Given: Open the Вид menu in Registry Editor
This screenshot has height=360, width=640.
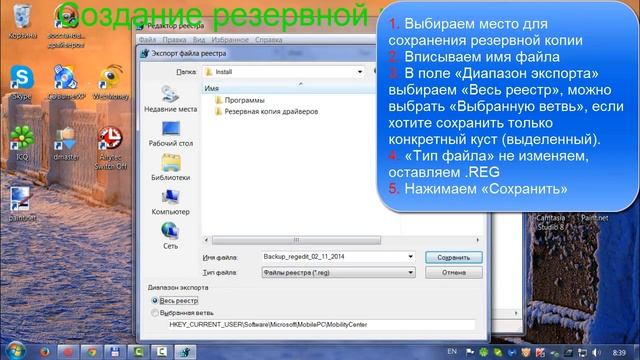Looking at the screenshot, I should pyautogui.click(x=199, y=40).
